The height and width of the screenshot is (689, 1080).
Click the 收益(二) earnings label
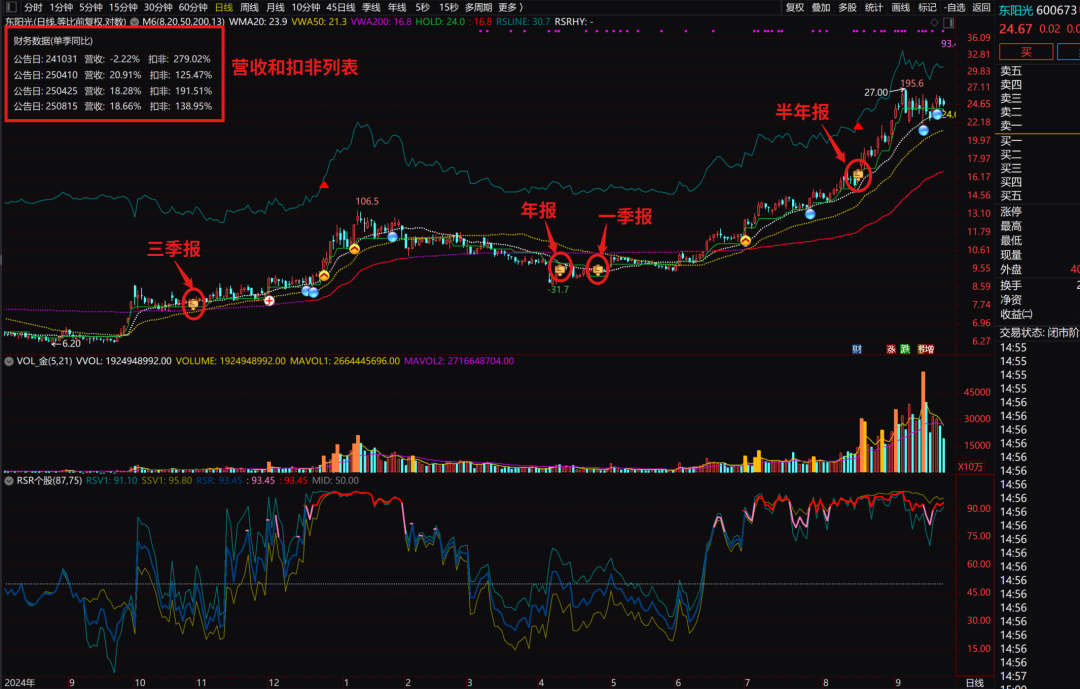click(x=1017, y=314)
